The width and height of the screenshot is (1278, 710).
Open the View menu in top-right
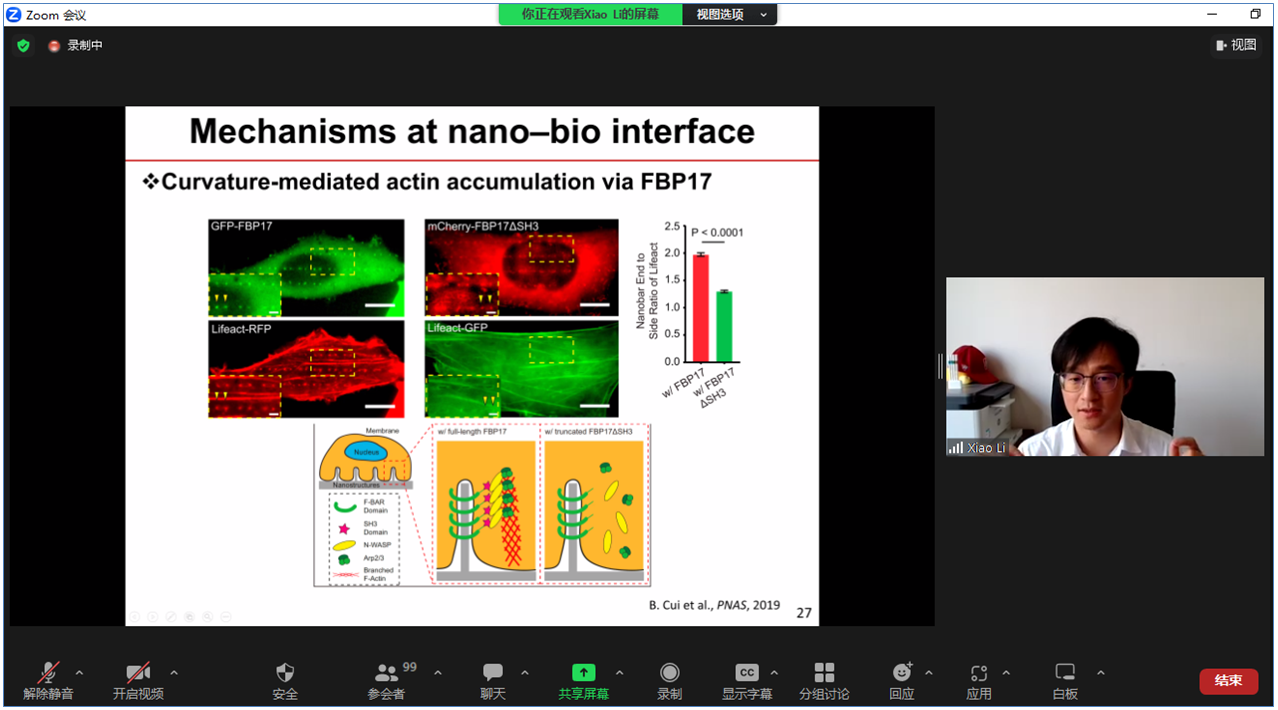pyautogui.click(x=1236, y=45)
